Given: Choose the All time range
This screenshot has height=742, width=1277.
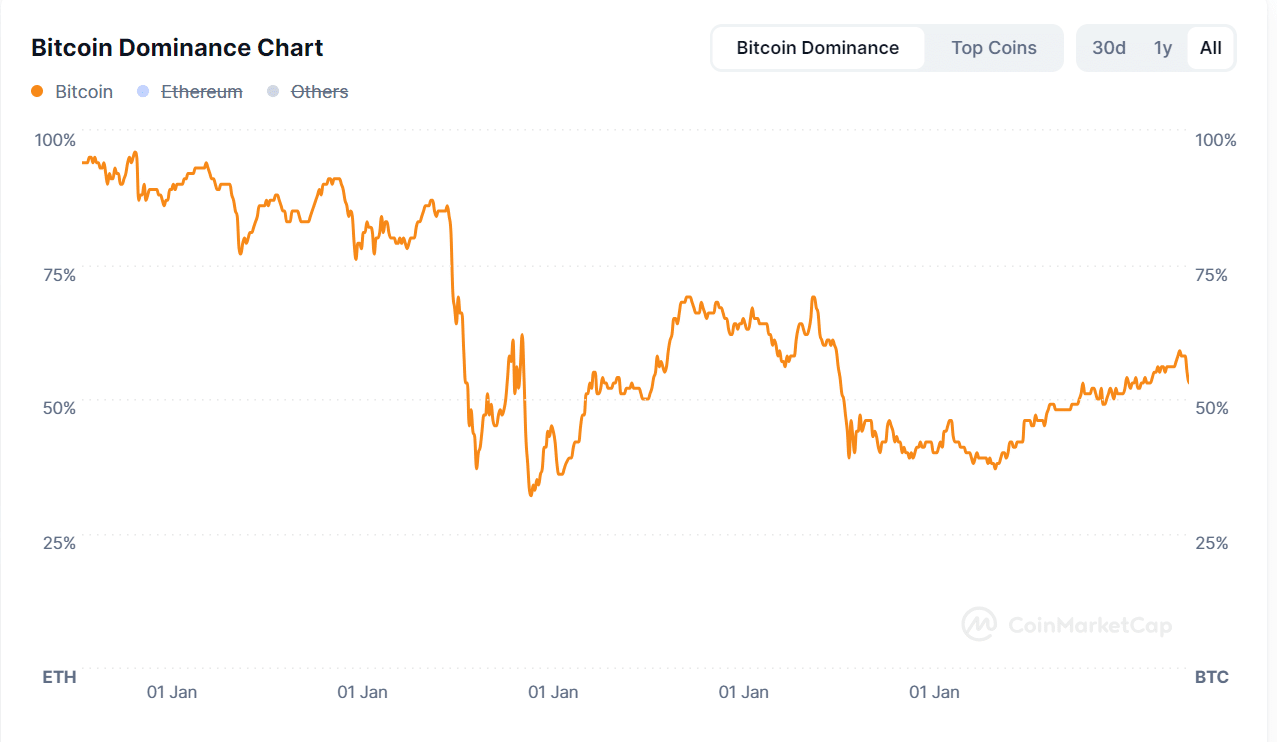Looking at the screenshot, I should pyautogui.click(x=1210, y=48).
